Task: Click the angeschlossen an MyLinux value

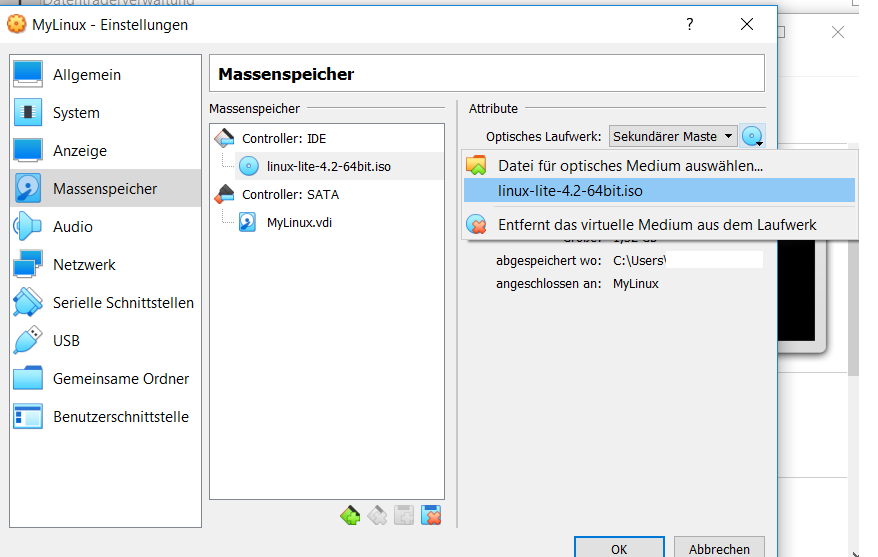Action: 636,284
